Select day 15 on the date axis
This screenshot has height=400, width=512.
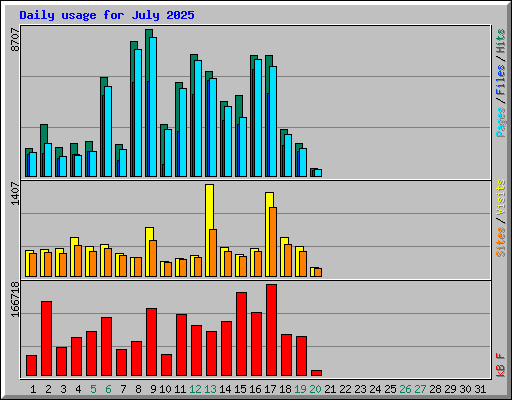tap(240, 389)
